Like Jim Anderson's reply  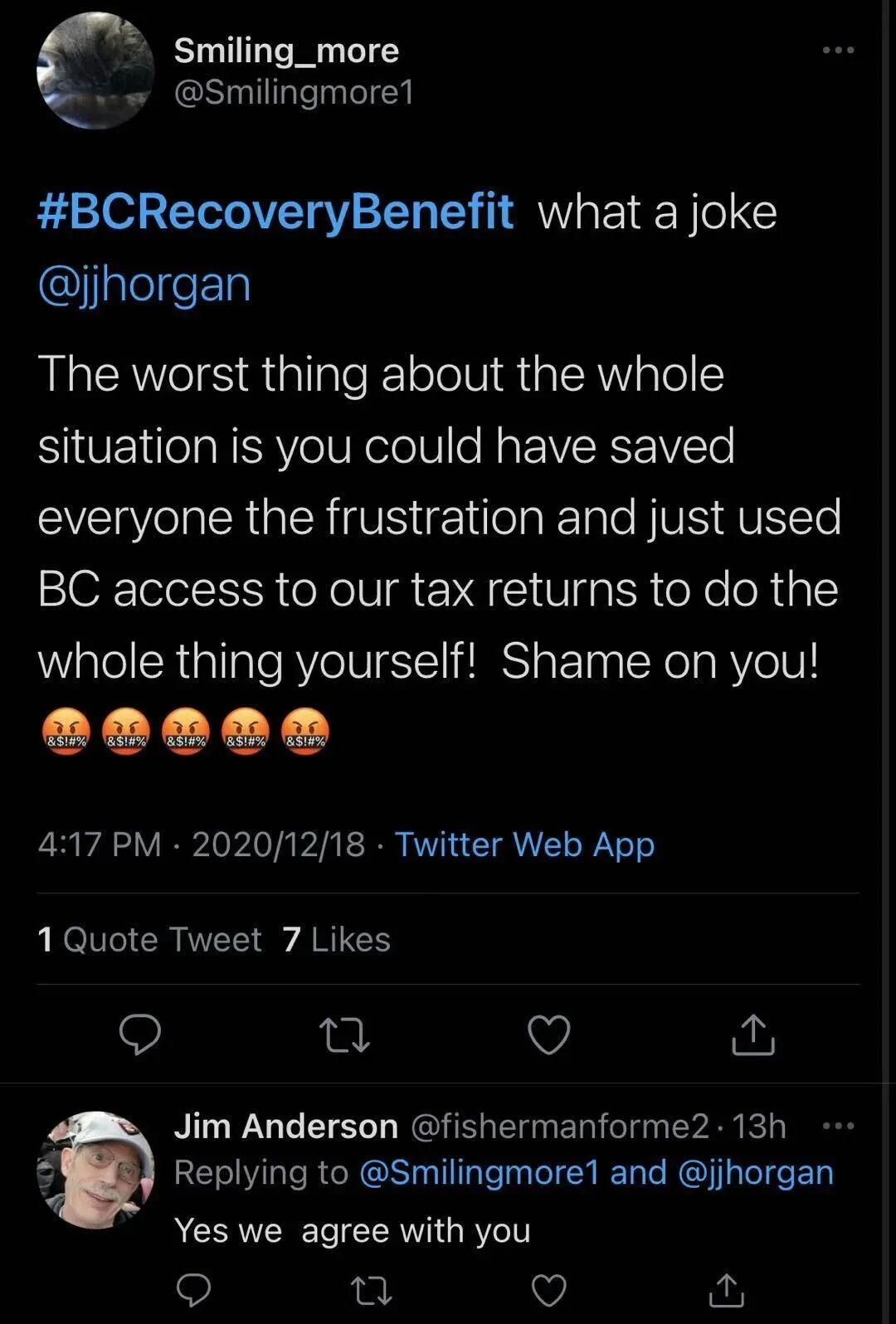click(x=548, y=1290)
